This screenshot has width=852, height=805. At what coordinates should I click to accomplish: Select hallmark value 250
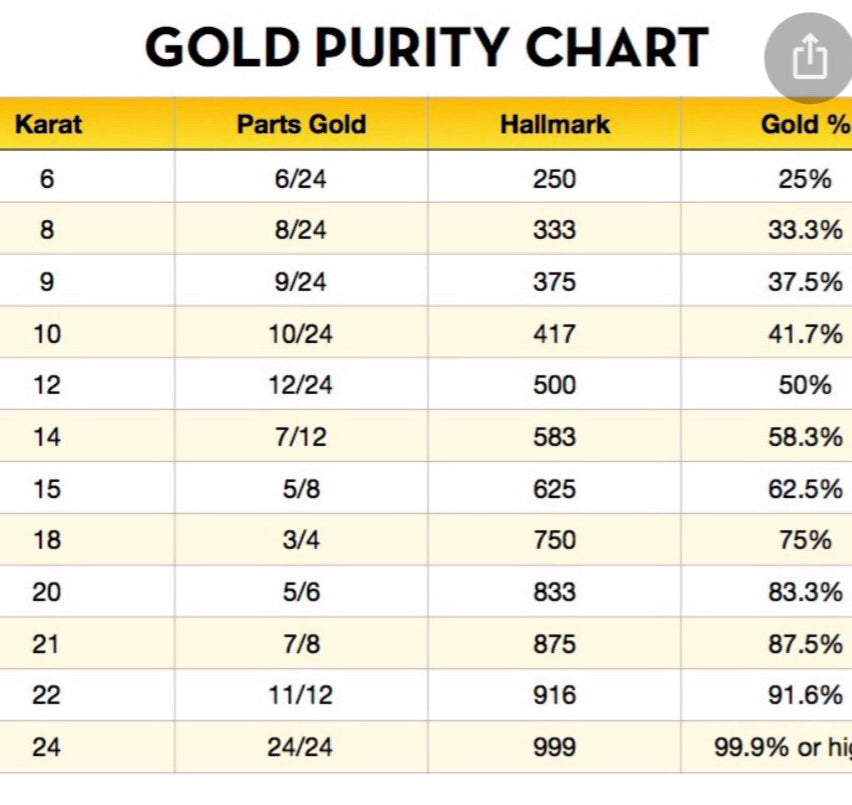click(x=554, y=179)
